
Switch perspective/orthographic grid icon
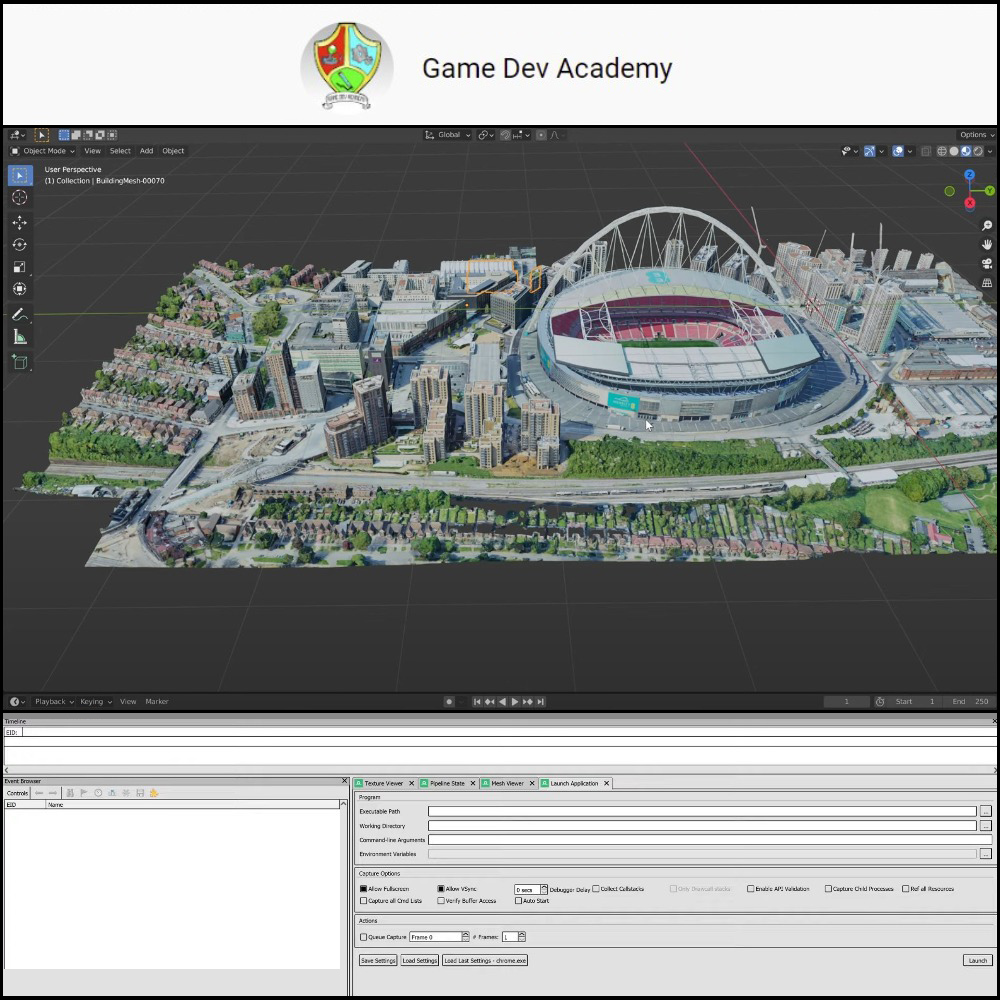point(987,283)
